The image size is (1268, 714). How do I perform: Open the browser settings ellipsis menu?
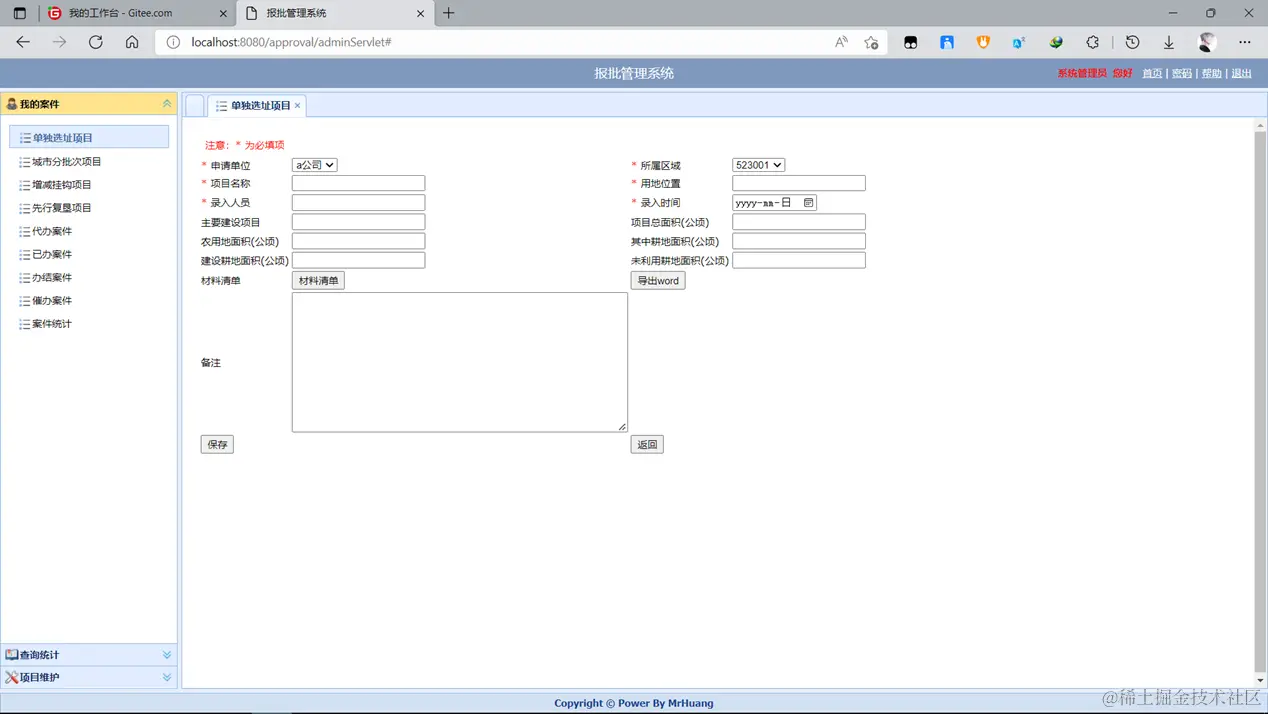click(1244, 42)
